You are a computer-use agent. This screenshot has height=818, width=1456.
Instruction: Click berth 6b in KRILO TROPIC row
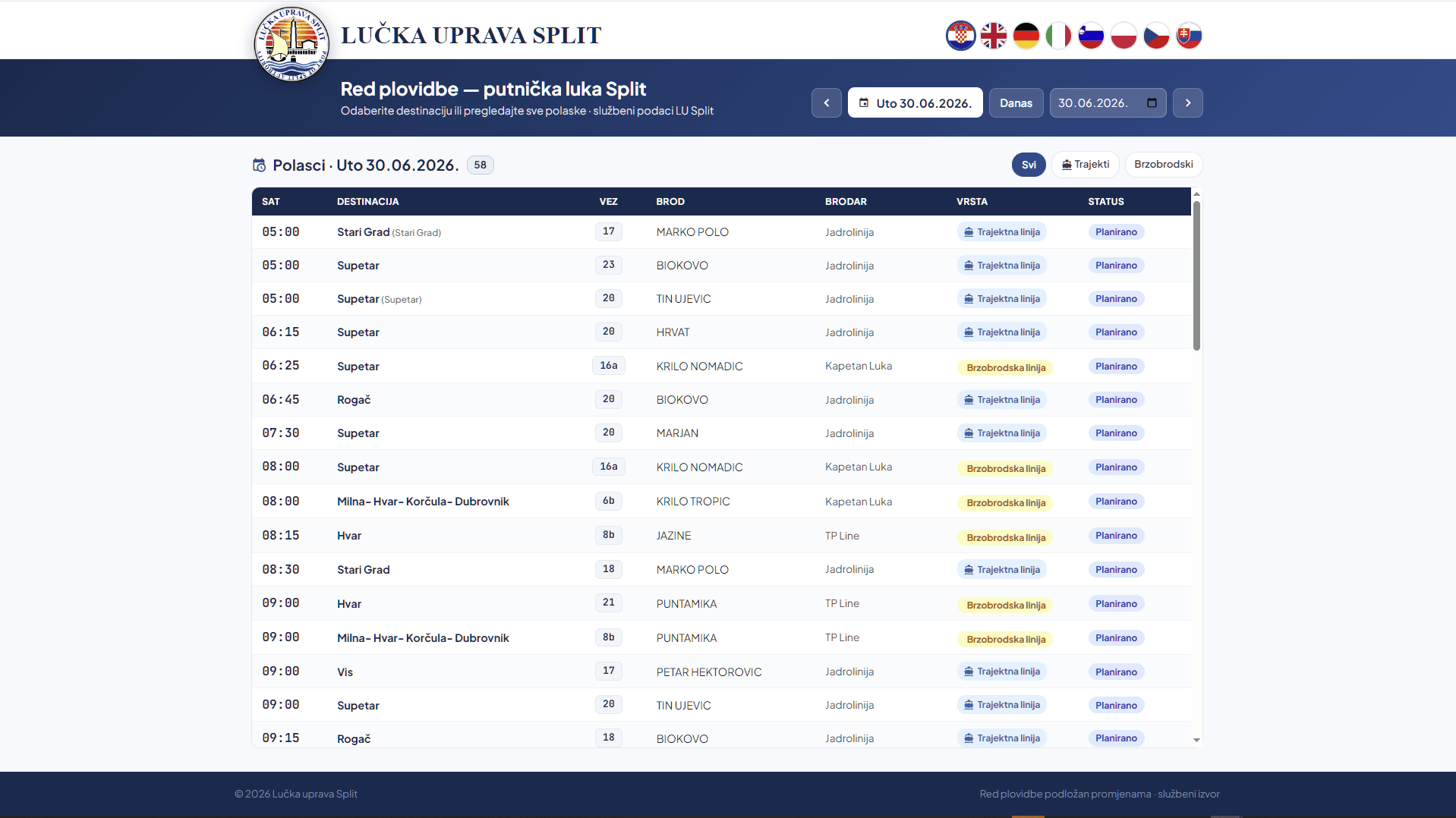pos(608,501)
